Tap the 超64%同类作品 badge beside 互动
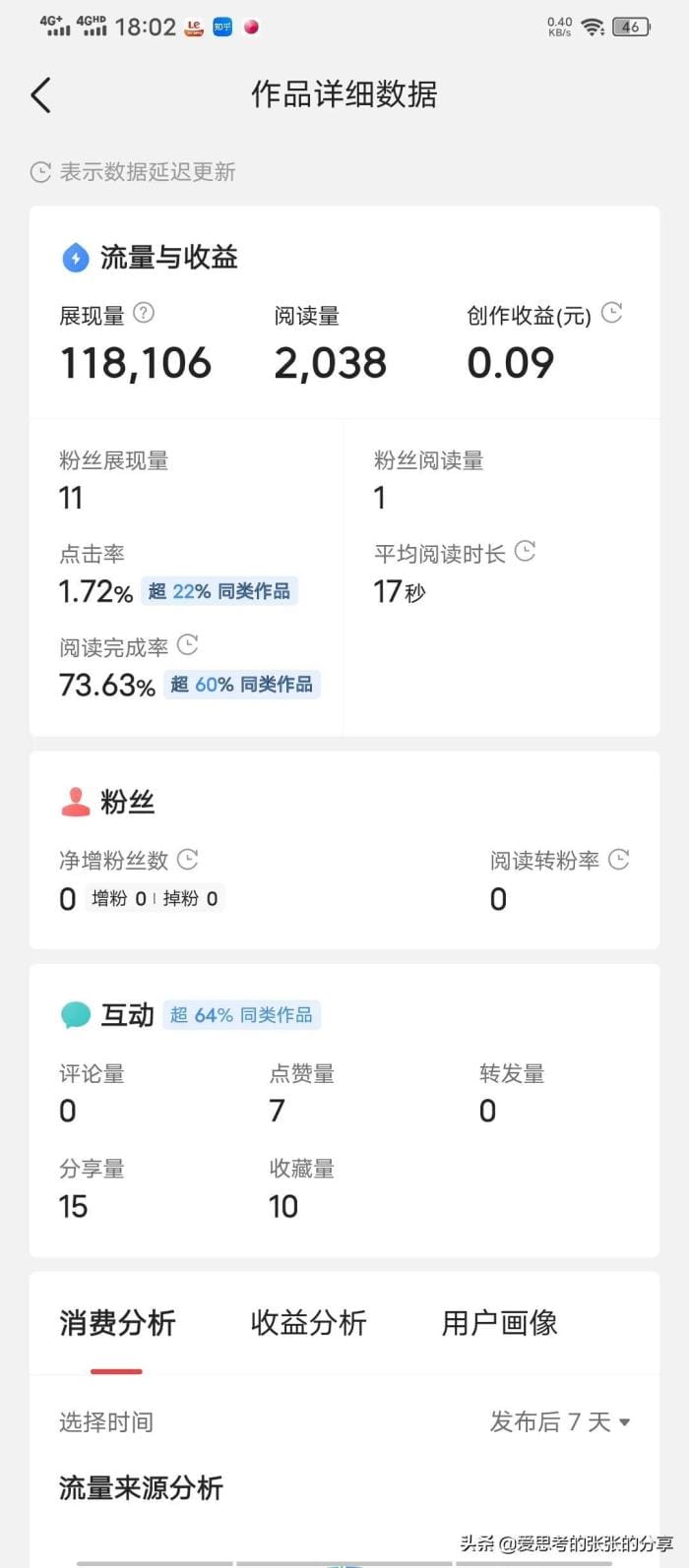The image size is (689, 1568). [241, 1014]
